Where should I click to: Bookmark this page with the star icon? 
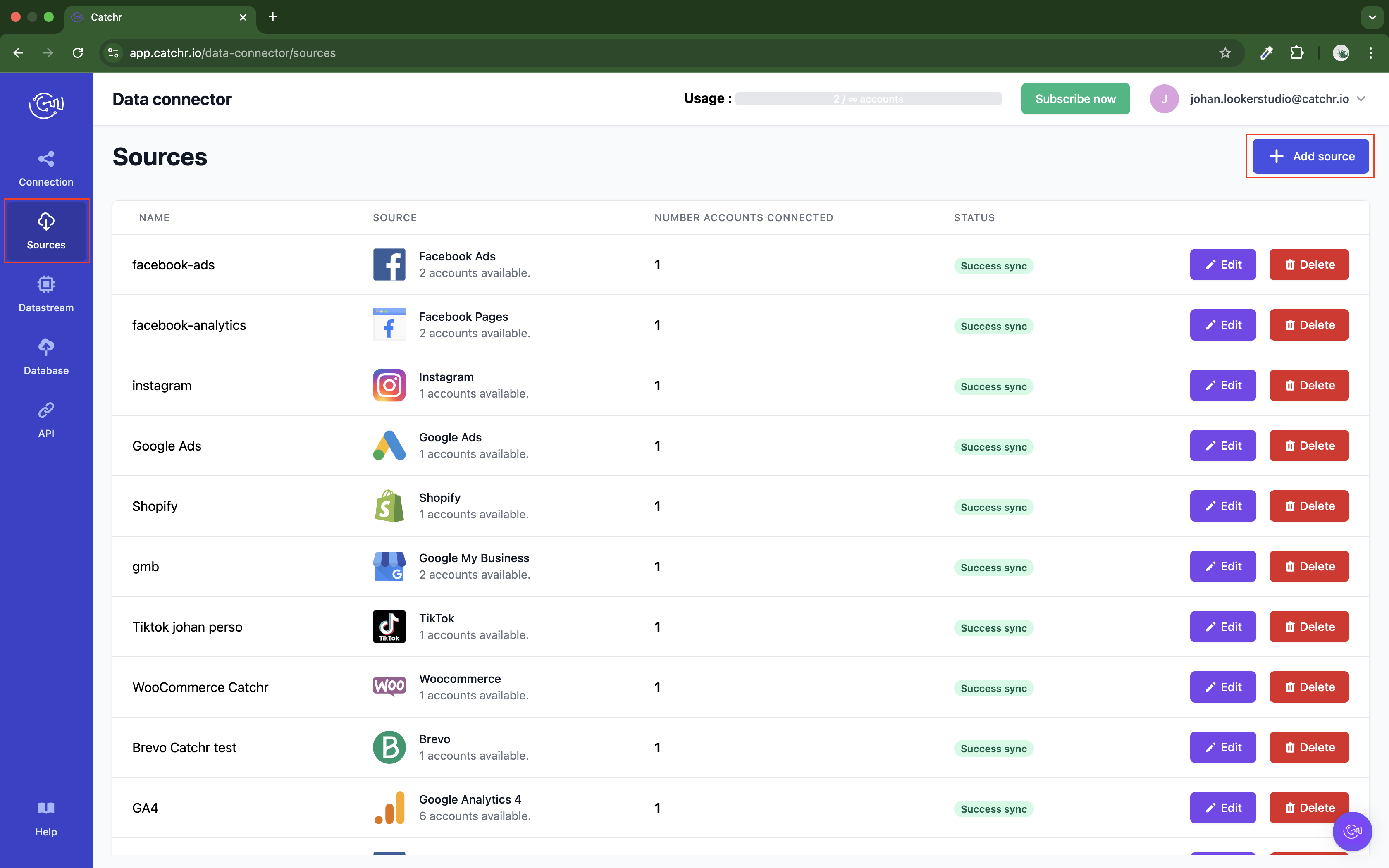(x=1225, y=53)
